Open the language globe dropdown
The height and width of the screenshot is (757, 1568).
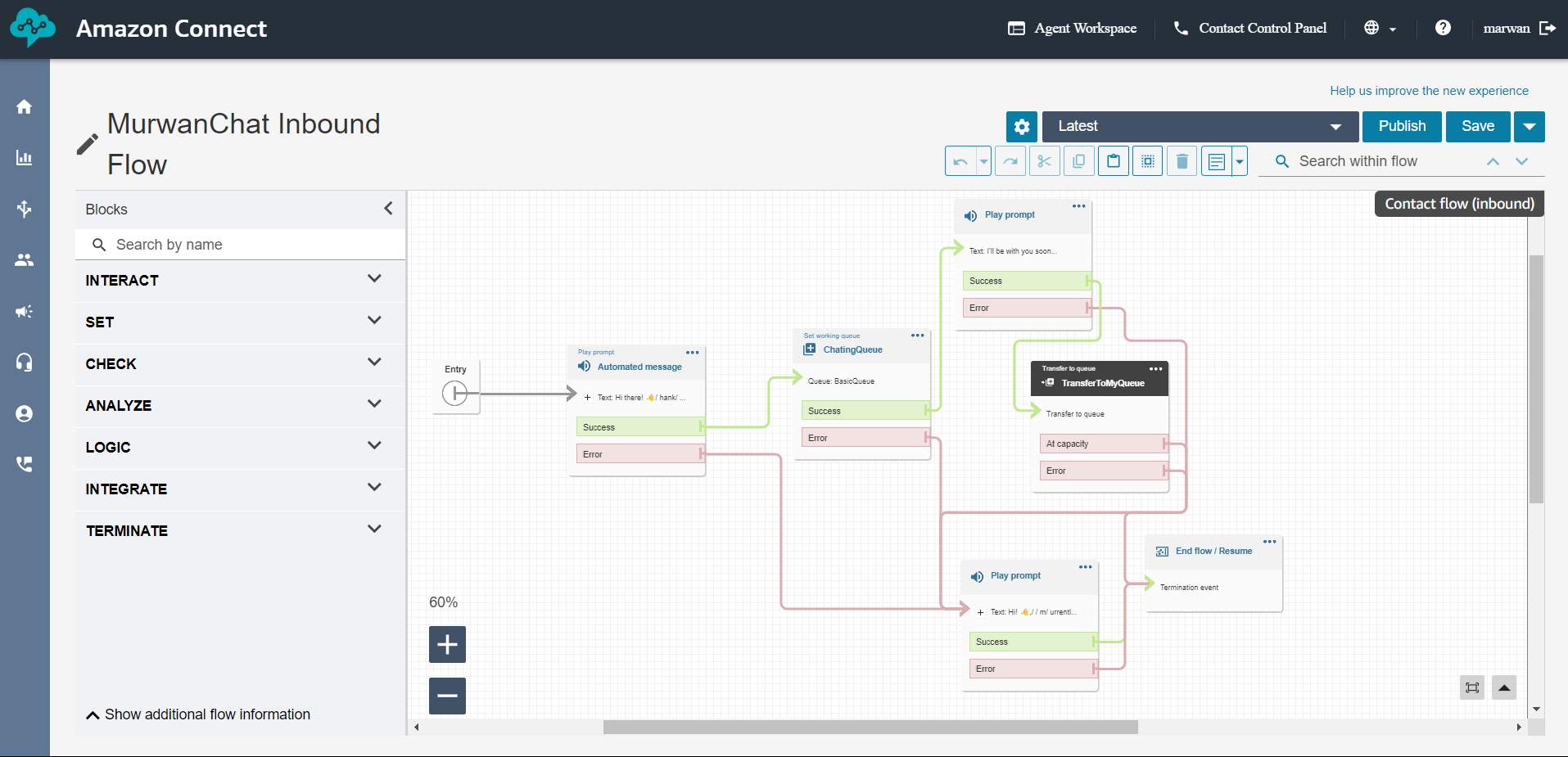(x=1380, y=28)
